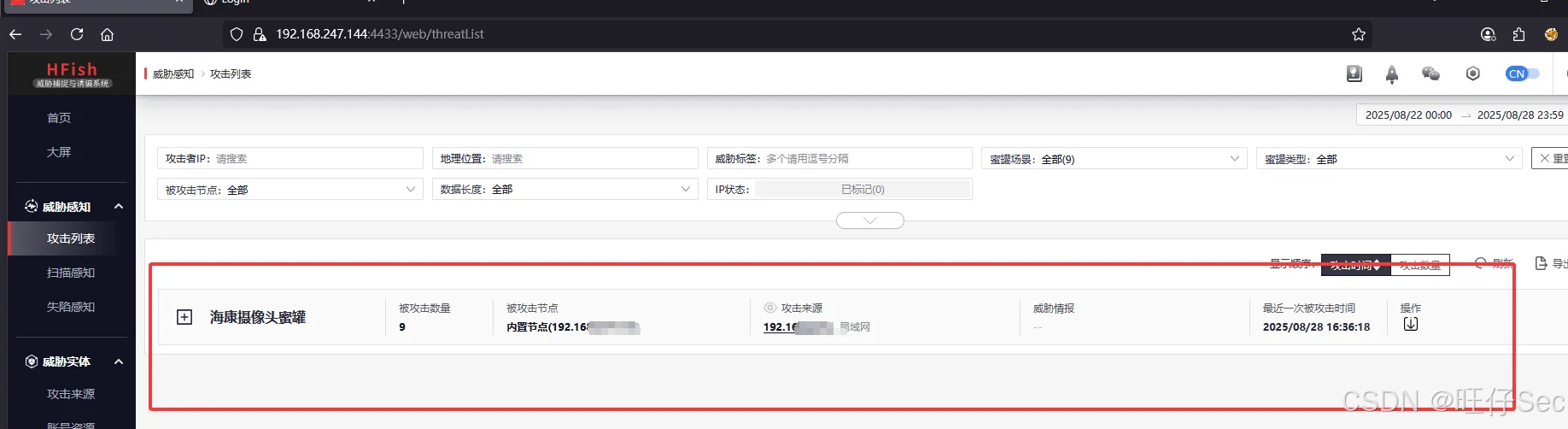Open 失陷感知 in the sidebar
This screenshot has width=1568, height=429.
71,307
